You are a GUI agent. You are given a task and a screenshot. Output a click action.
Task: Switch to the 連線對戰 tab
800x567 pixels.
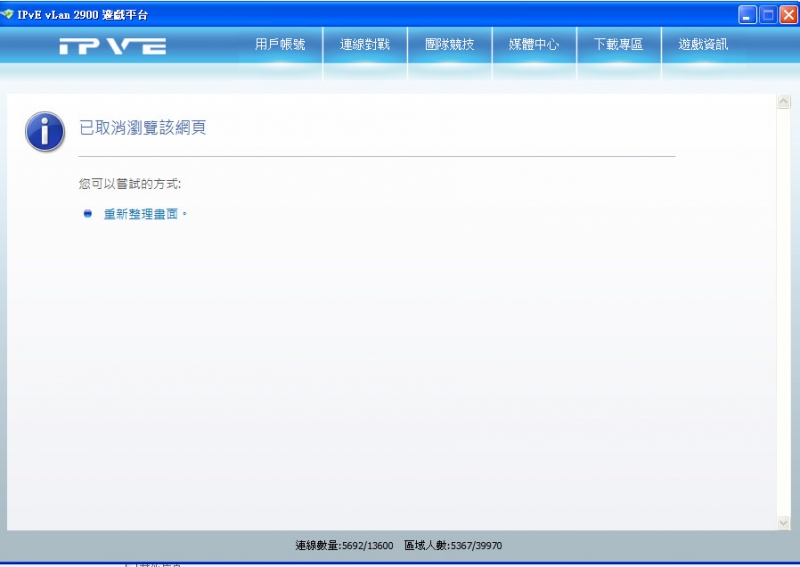(365, 45)
